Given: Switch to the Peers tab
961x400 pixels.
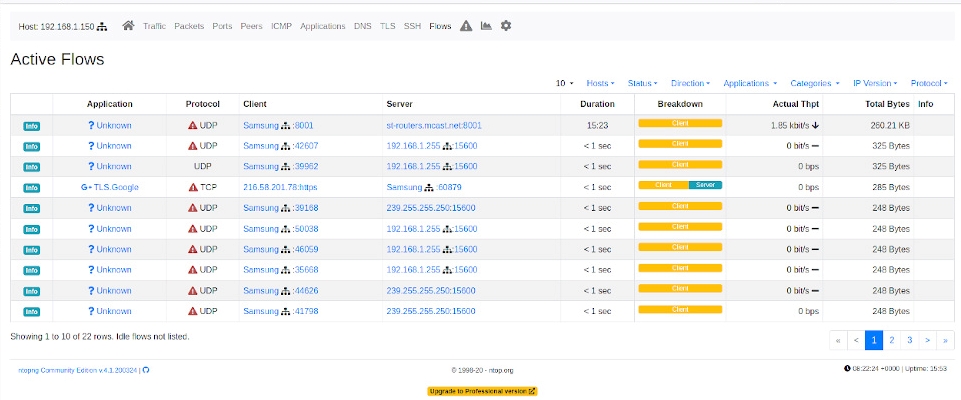Looking at the screenshot, I should click(251, 26).
